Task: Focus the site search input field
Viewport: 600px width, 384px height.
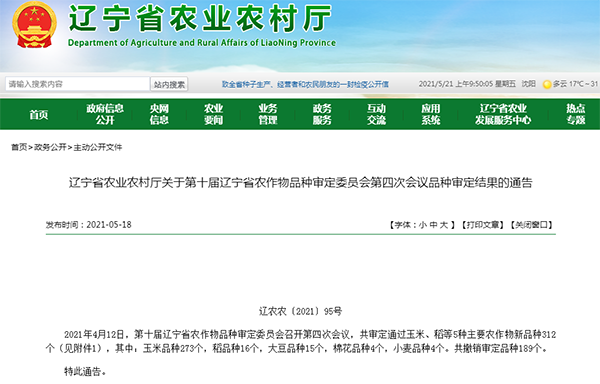Action: click(77, 84)
